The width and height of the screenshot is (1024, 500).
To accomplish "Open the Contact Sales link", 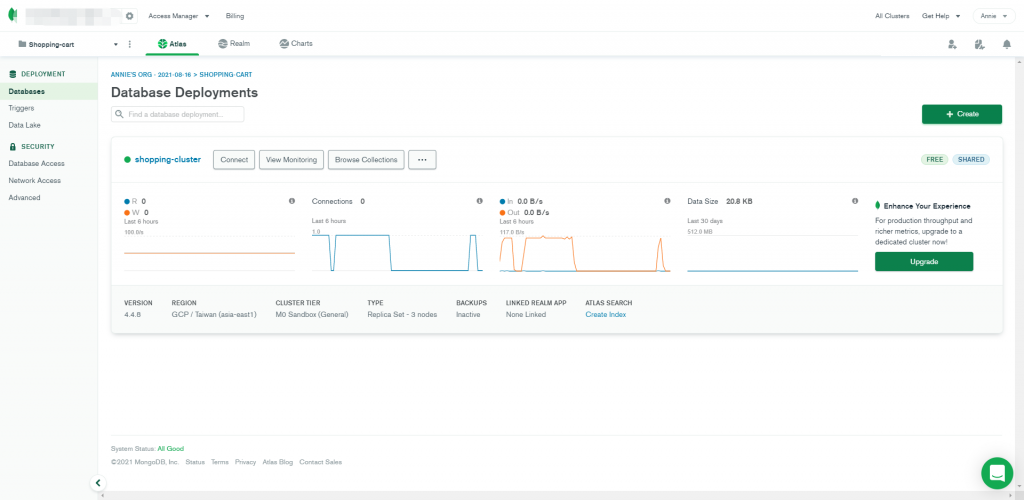I will pos(321,462).
